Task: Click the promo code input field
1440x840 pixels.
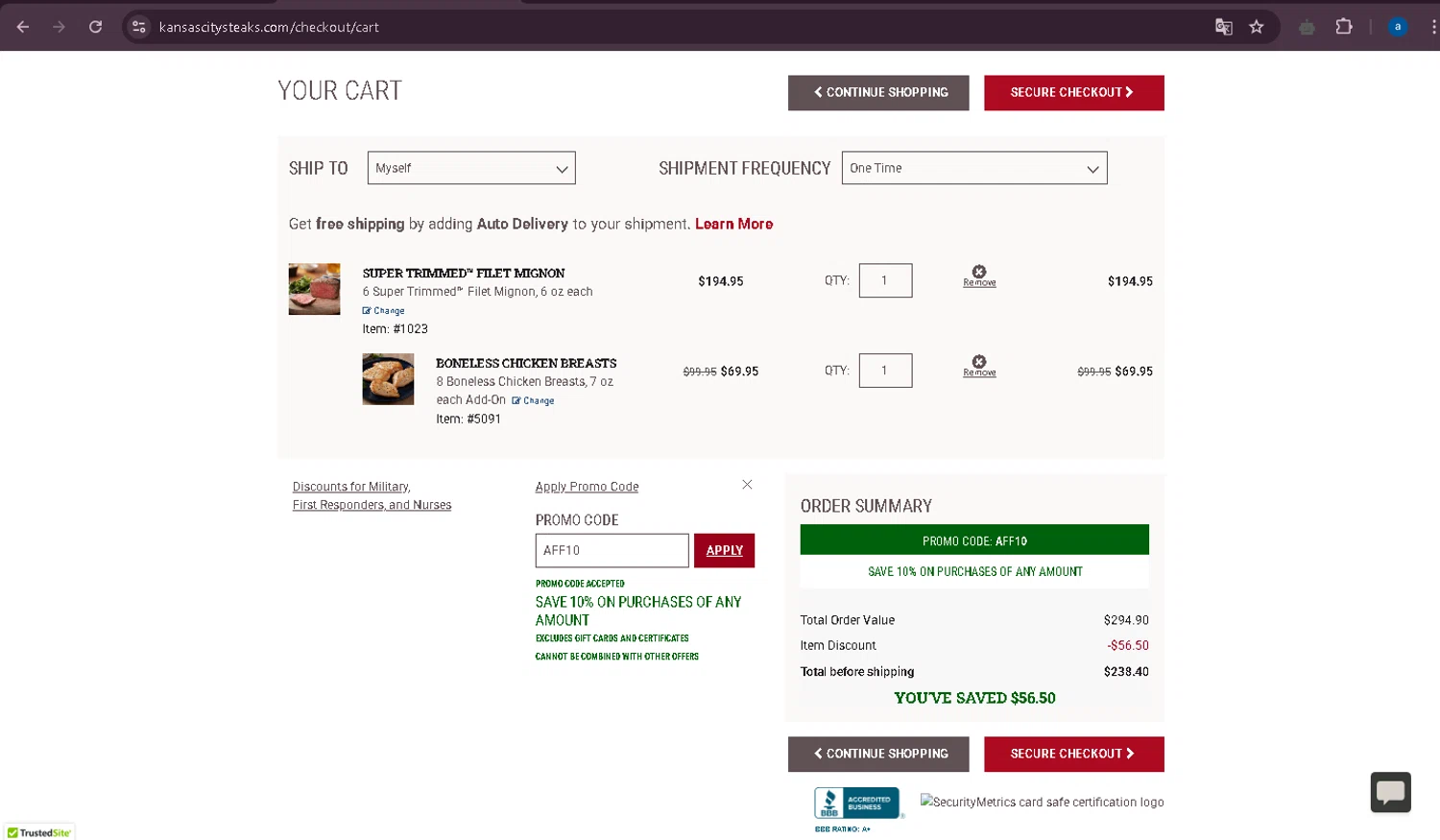Action: coord(612,551)
